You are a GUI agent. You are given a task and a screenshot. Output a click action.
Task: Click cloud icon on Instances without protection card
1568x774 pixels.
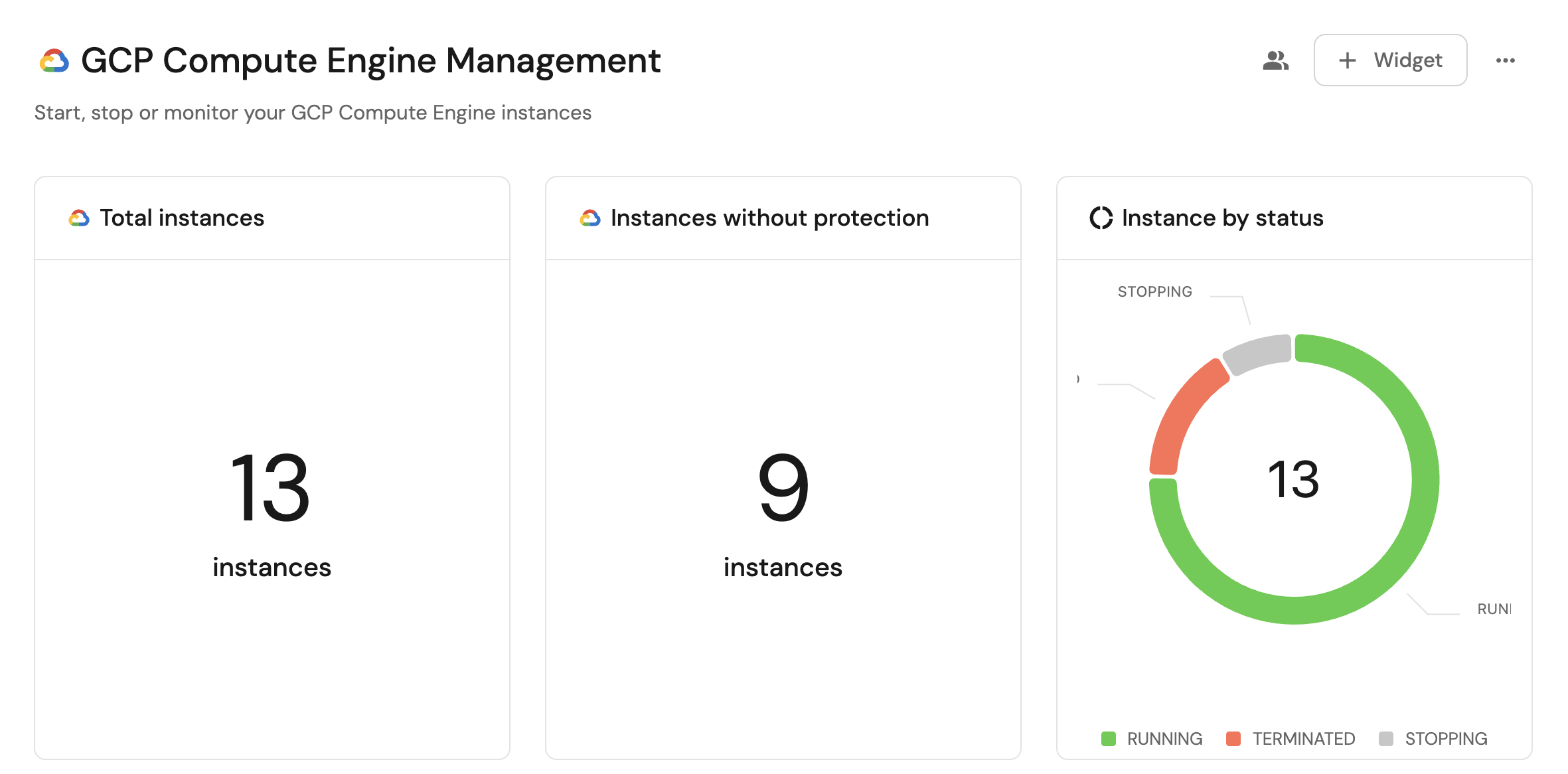click(589, 218)
